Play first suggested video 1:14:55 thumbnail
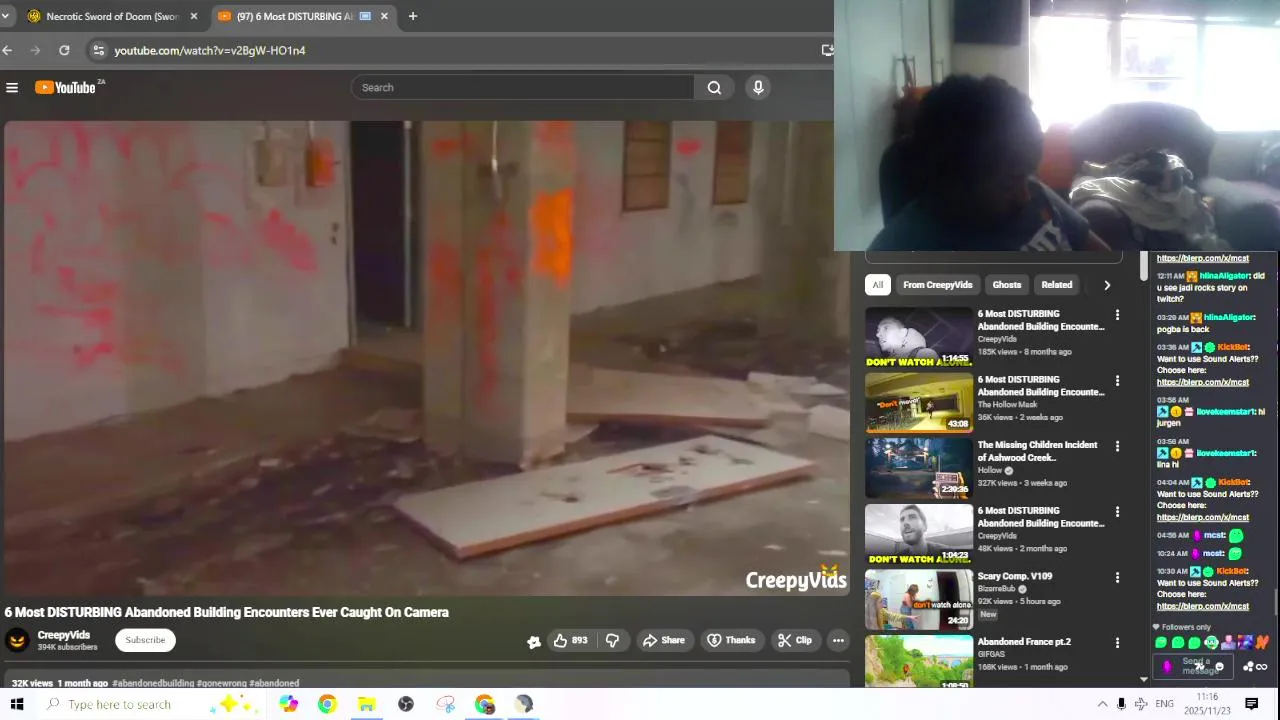The image size is (1280, 720). pyautogui.click(x=918, y=337)
